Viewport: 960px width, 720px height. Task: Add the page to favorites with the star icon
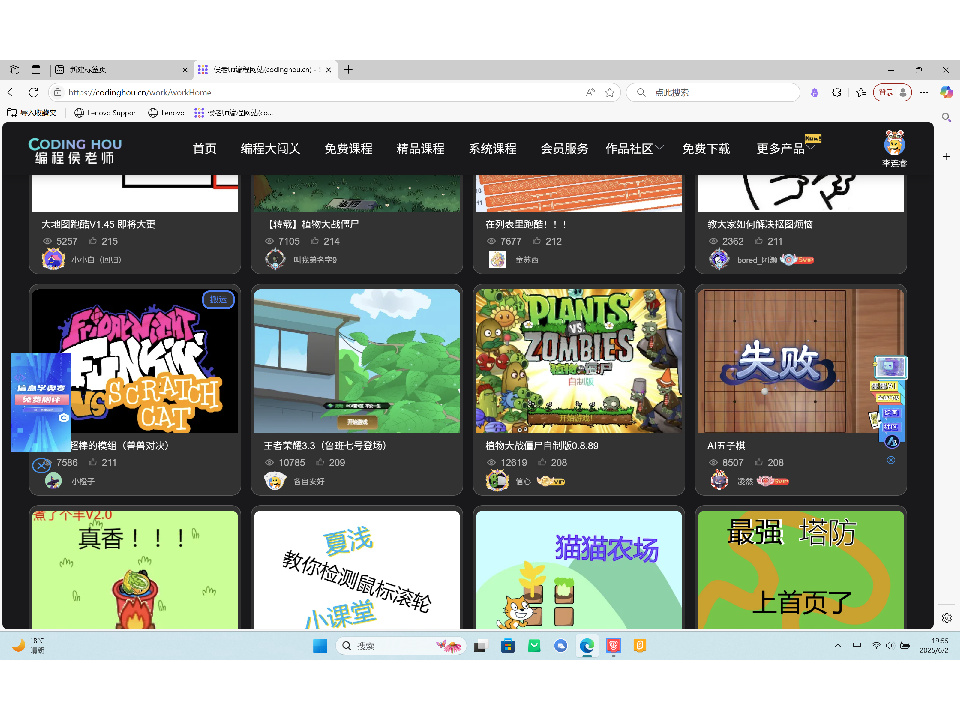(x=610, y=92)
